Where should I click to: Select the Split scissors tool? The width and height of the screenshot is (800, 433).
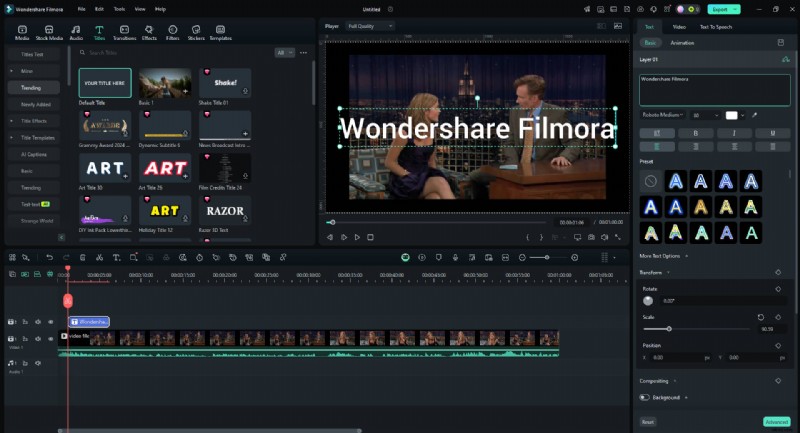(x=99, y=257)
